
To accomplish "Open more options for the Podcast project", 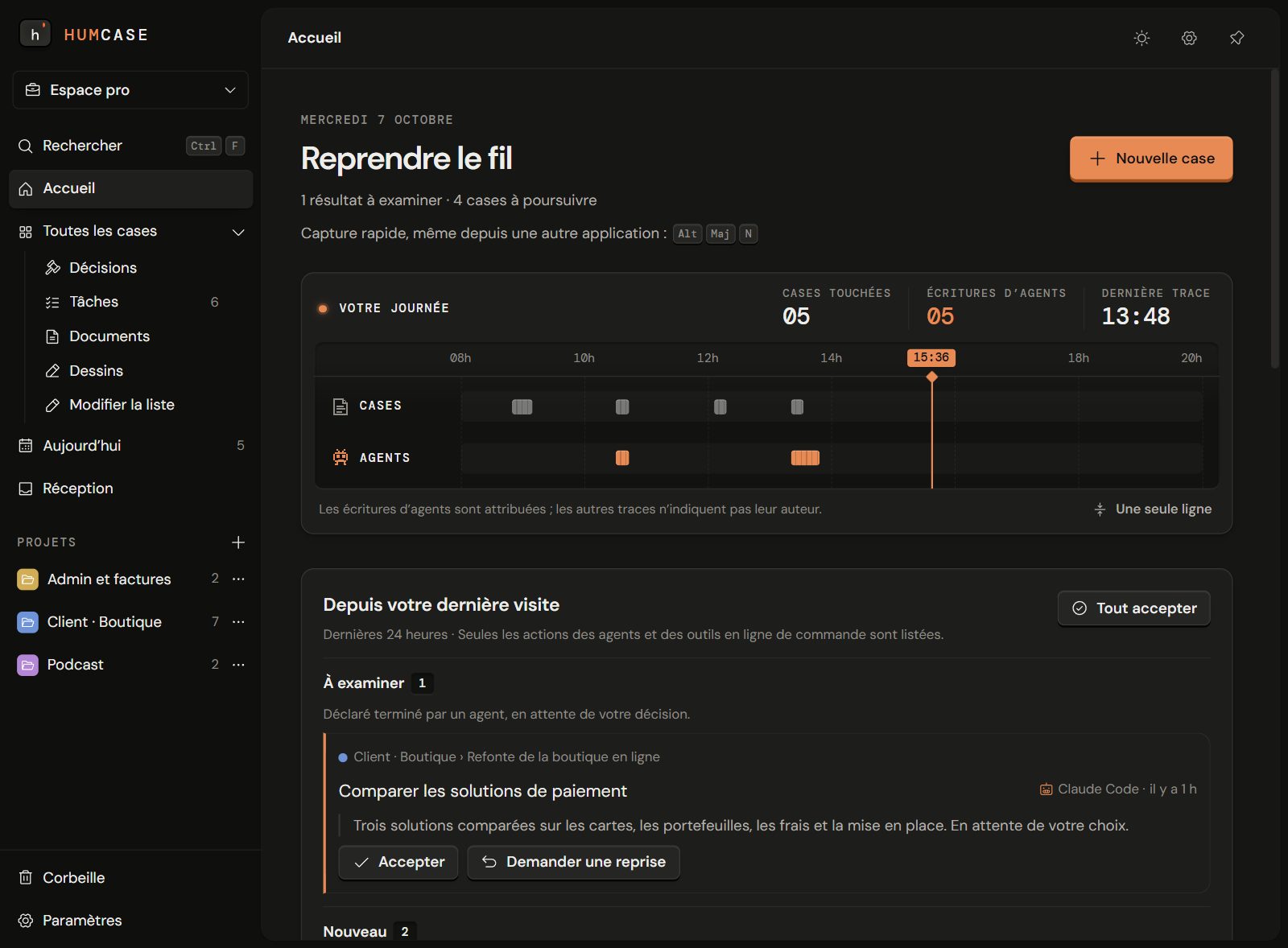I will point(238,665).
